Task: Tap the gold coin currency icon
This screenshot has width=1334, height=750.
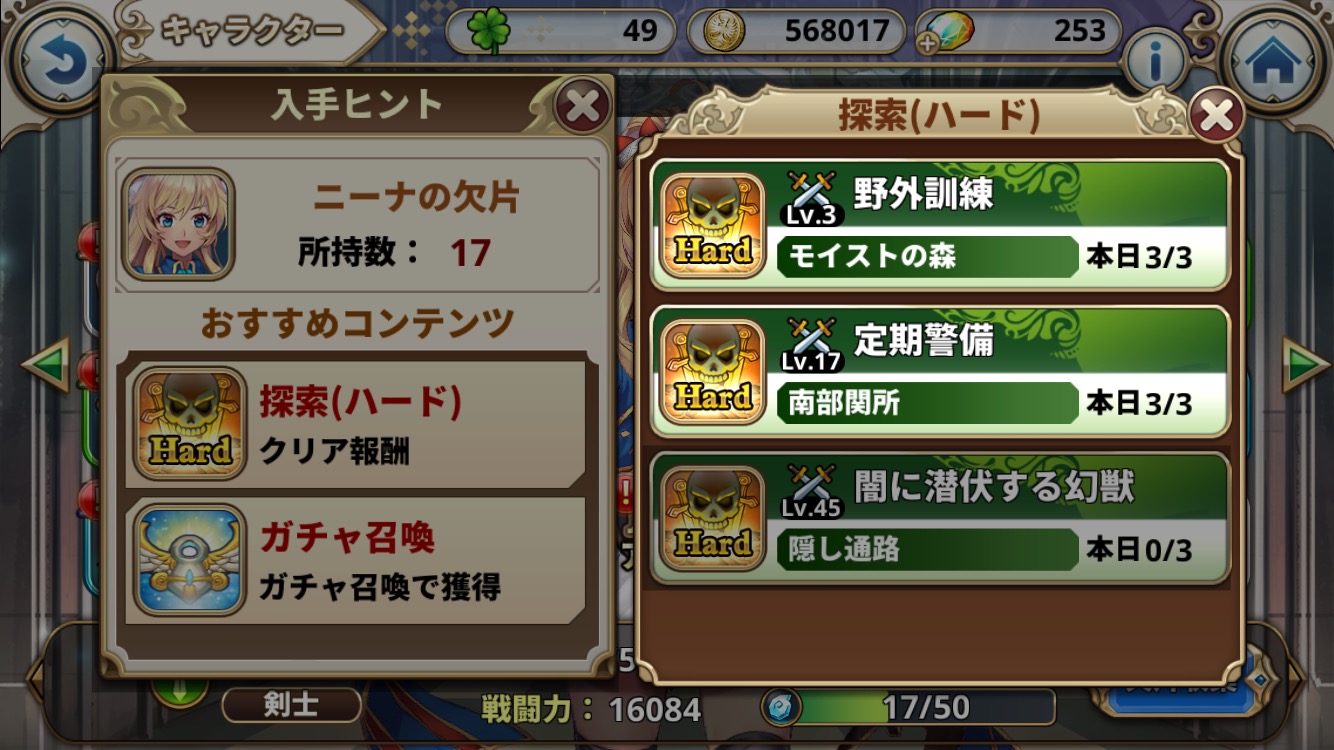Action: [724, 30]
